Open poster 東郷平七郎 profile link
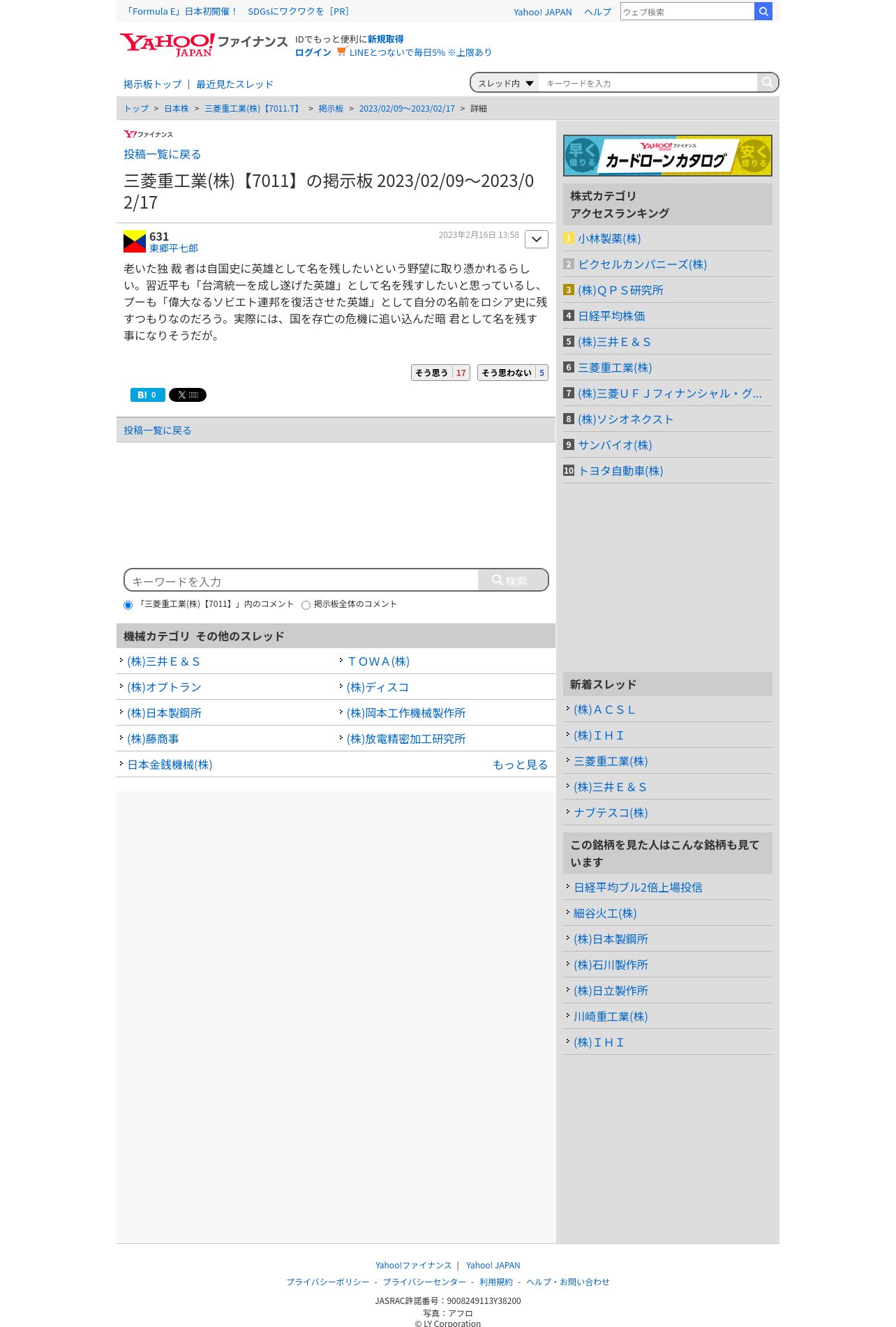This screenshot has width=896, height=1327. pos(174,248)
